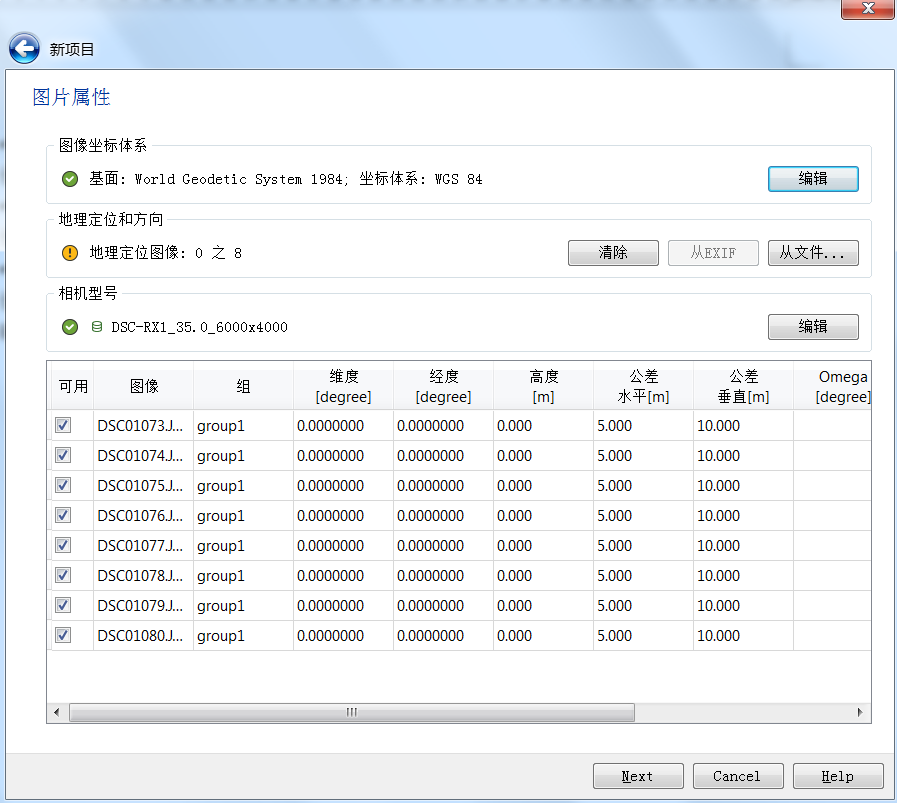Click the yellow warning icon for geolocation
Viewport: 897px width, 803px height.
[x=70, y=253]
